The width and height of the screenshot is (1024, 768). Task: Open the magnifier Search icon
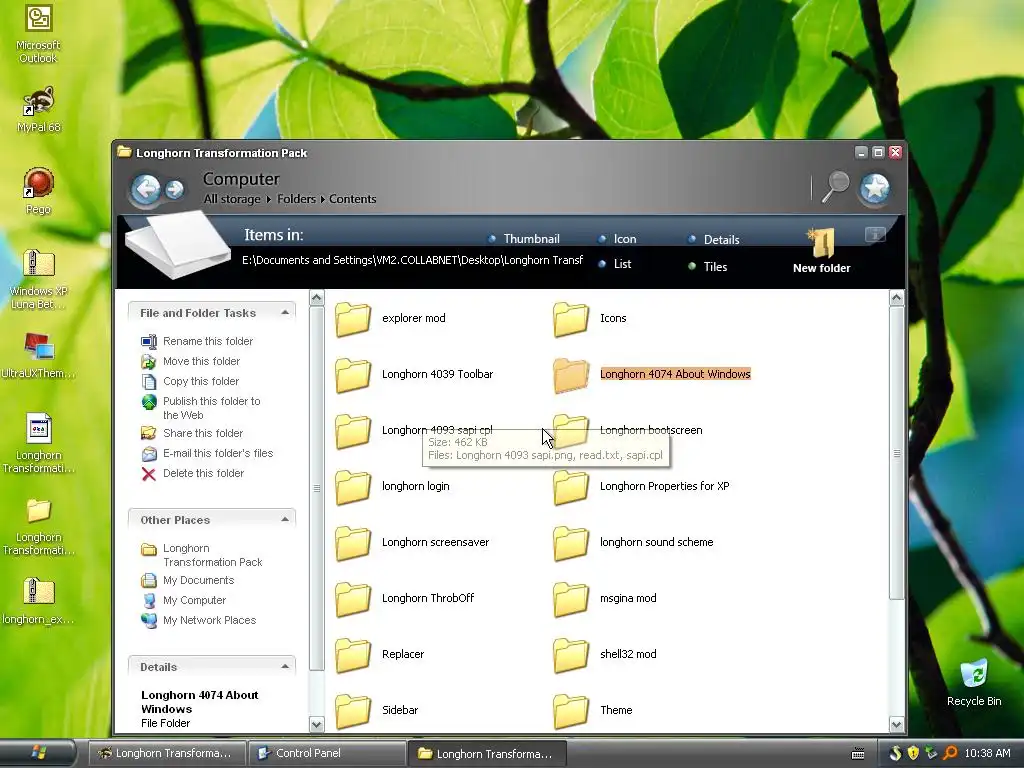click(835, 187)
